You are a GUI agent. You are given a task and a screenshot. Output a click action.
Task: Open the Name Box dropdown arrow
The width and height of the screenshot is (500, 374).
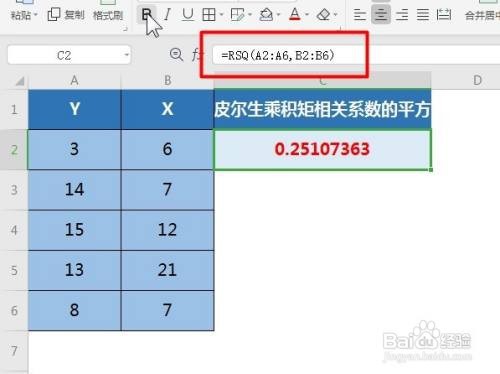click(126, 55)
